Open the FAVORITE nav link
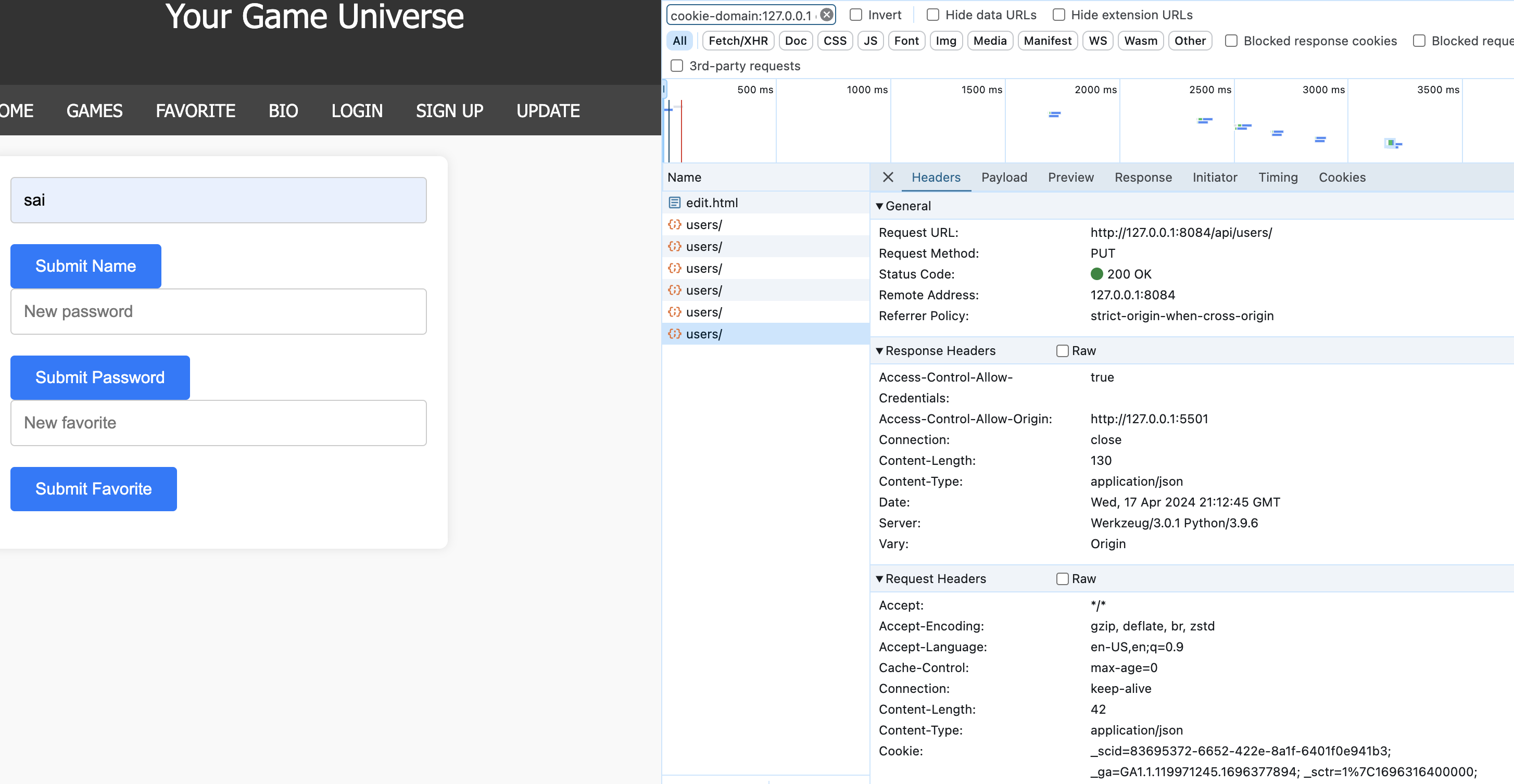The image size is (1514, 784). pyautogui.click(x=196, y=110)
